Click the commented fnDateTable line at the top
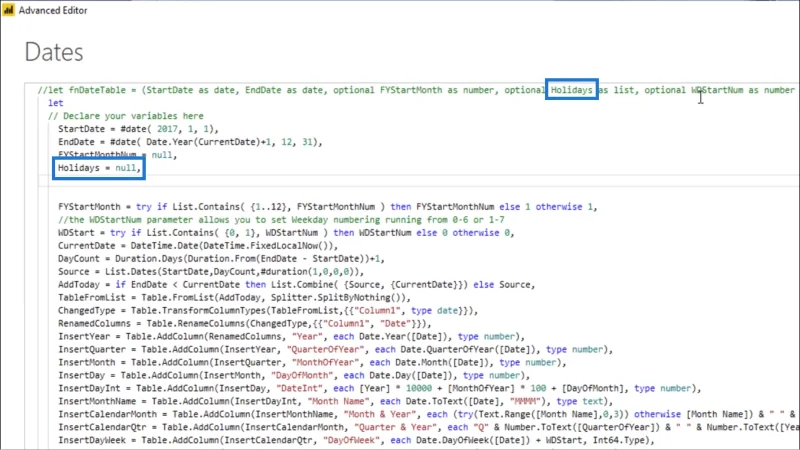 [x=416, y=90]
